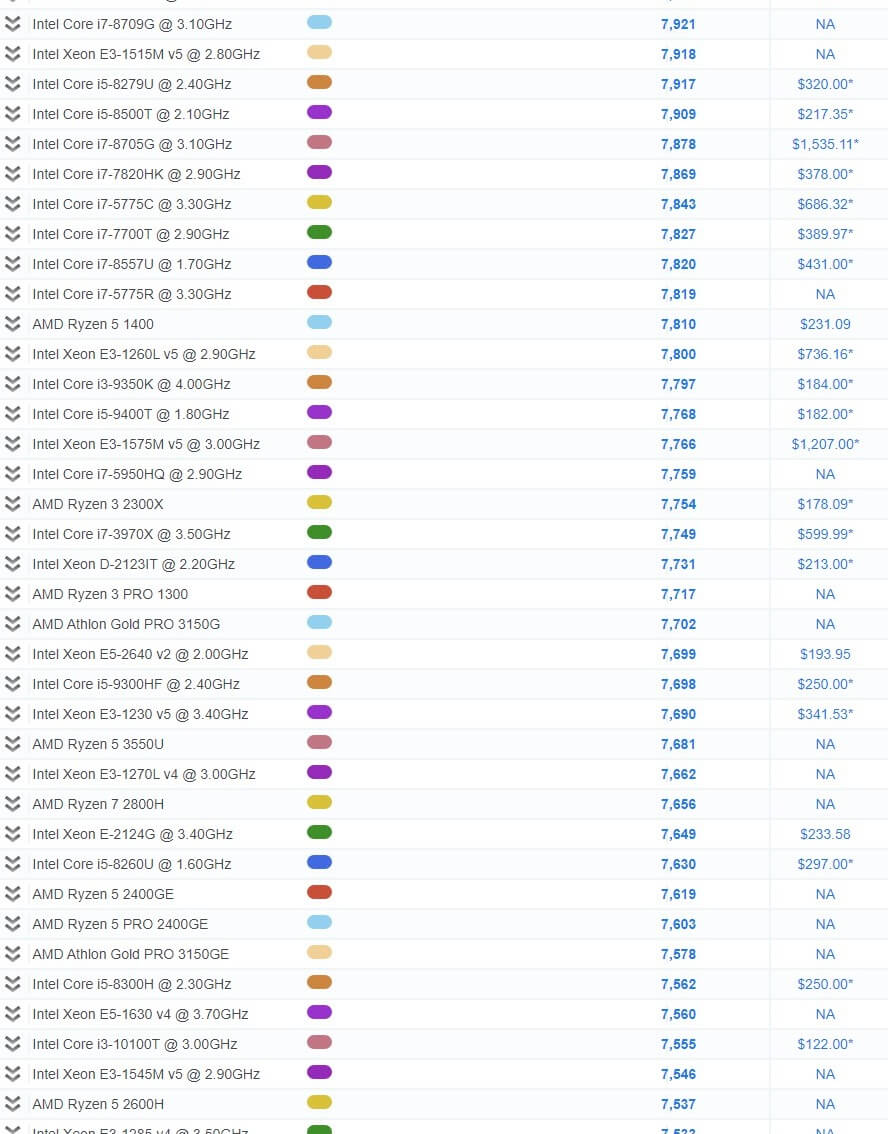Open the Intel Xeon E3-1260L v5 link
The image size is (888, 1134).
tap(144, 354)
